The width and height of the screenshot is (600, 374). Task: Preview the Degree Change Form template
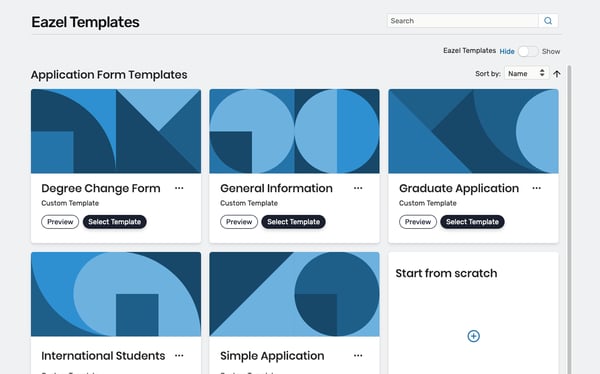pos(60,222)
